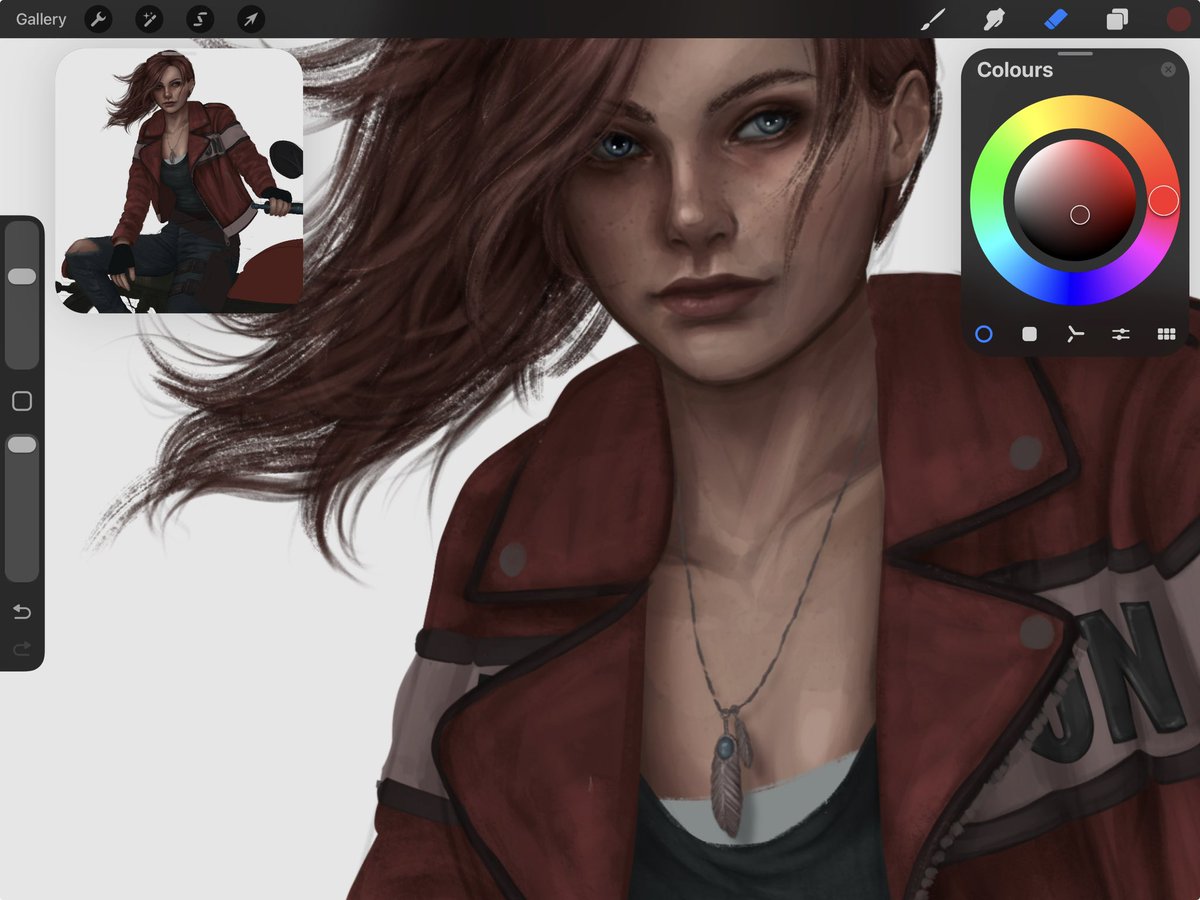Tap the Modify square button
The height and width of the screenshot is (900, 1200).
pyautogui.click(x=22, y=401)
